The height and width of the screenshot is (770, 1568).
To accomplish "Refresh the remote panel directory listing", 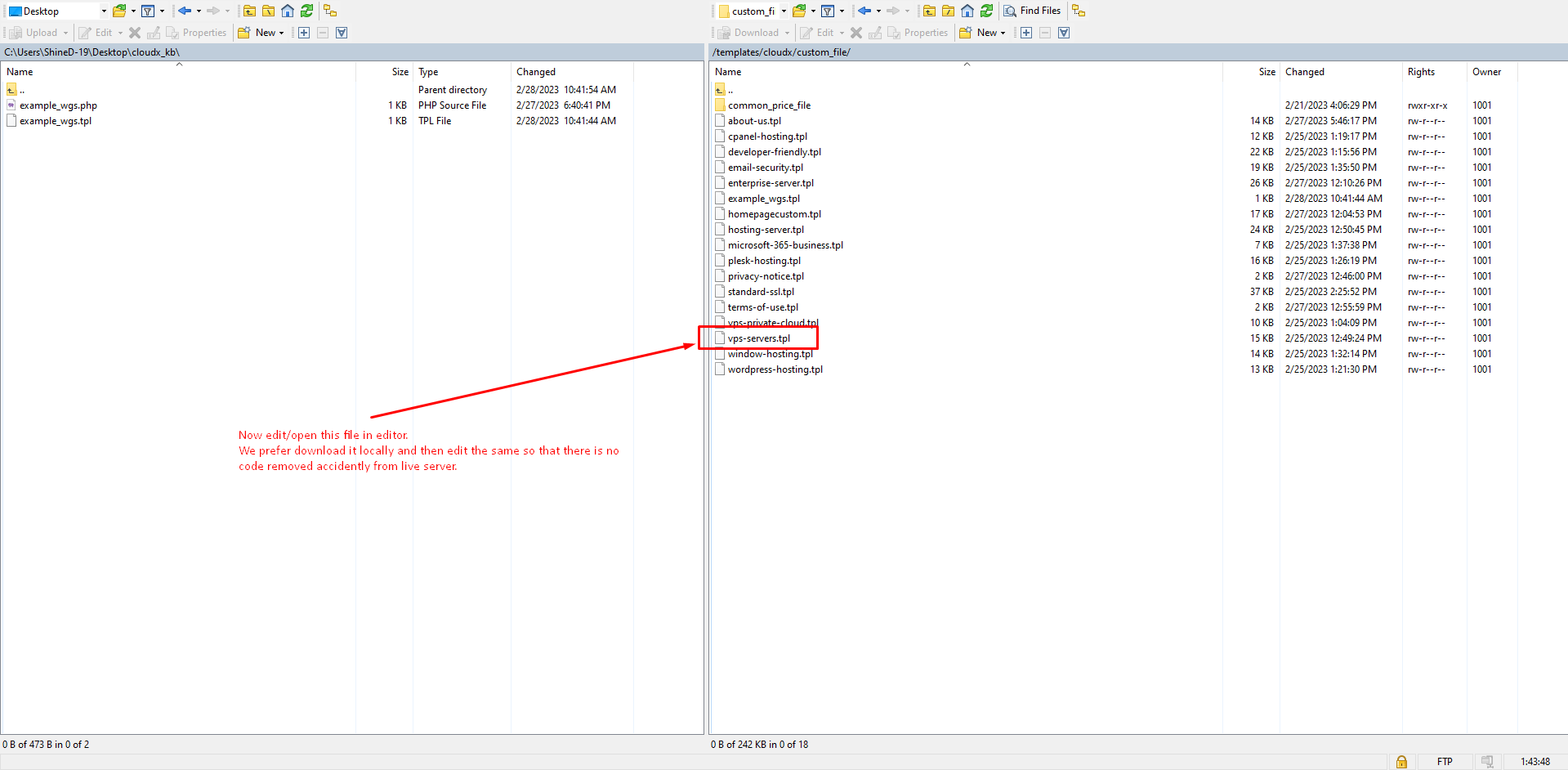I will [986, 11].
